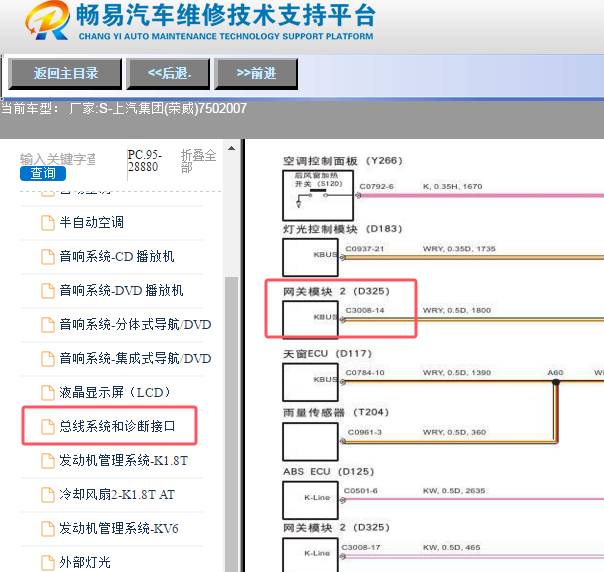The image size is (604, 572).
Task: Click wire label WRY, 0.5D, 1390
Action: pyautogui.click(x=456, y=373)
